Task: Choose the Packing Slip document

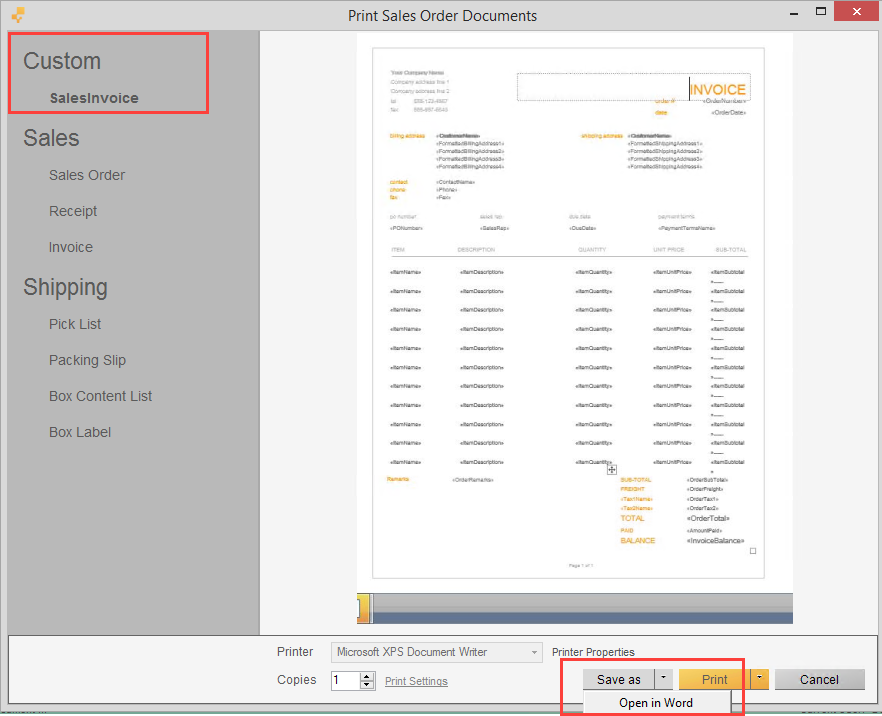Action: (x=87, y=360)
